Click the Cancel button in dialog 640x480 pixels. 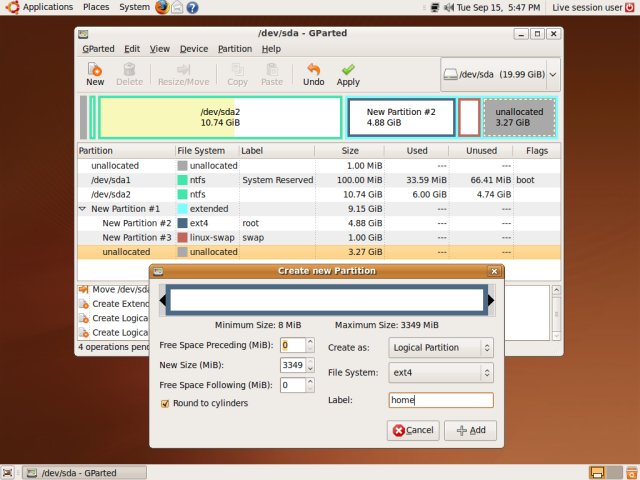[413, 431]
